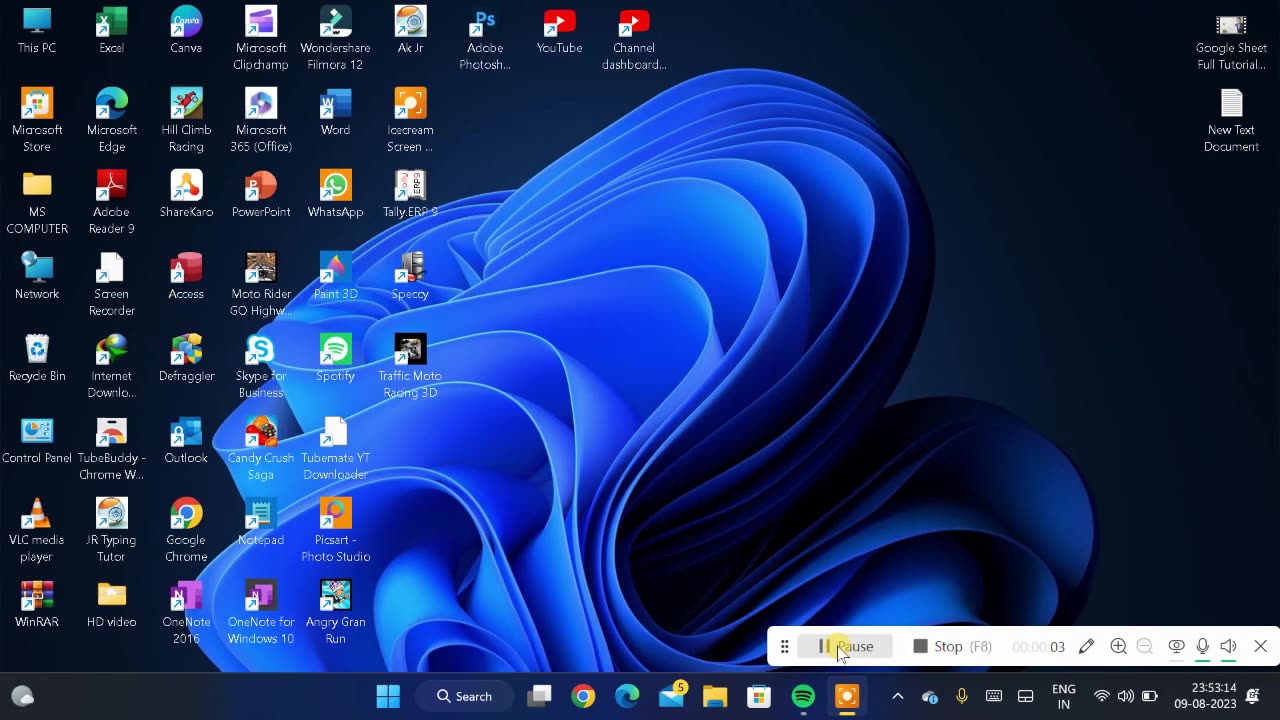Open the Microsoft Store desktop icon
This screenshot has width=1280, height=720.
point(37,121)
